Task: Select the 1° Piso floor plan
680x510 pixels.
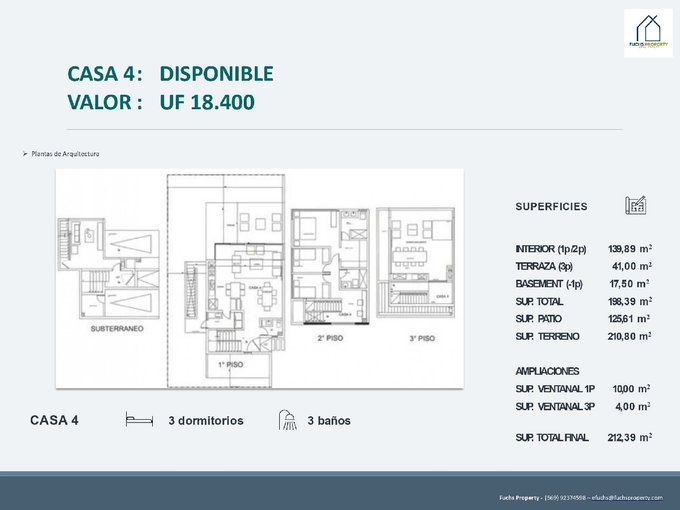Action: (x=226, y=281)
